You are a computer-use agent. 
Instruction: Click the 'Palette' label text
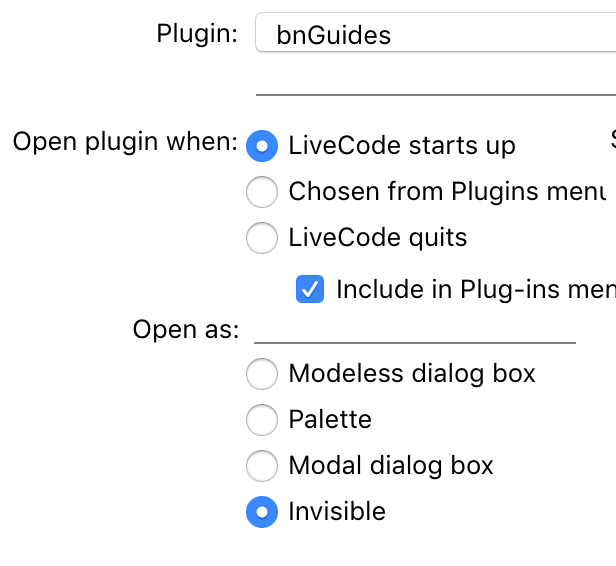tap(330, 419)
